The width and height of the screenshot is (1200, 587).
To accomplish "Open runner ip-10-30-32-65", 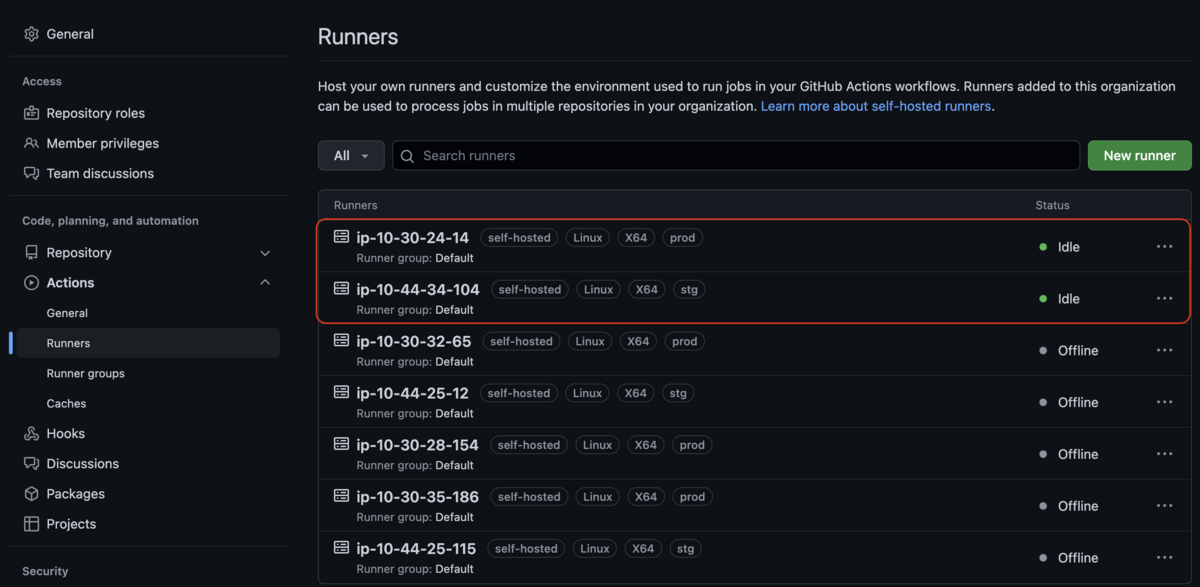I will [414, 341].
